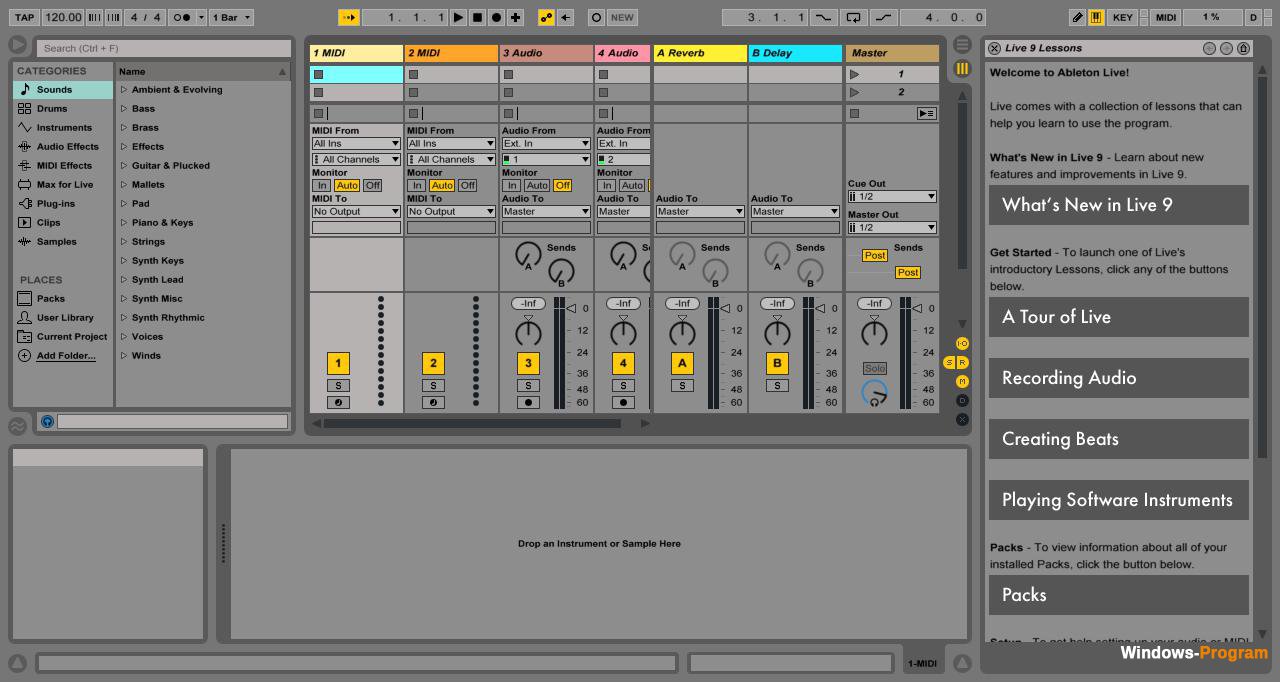This screenshot has width=1280, height=682.
Task: Click the detail view toggle triangle
Action: (x=962, y=662)
